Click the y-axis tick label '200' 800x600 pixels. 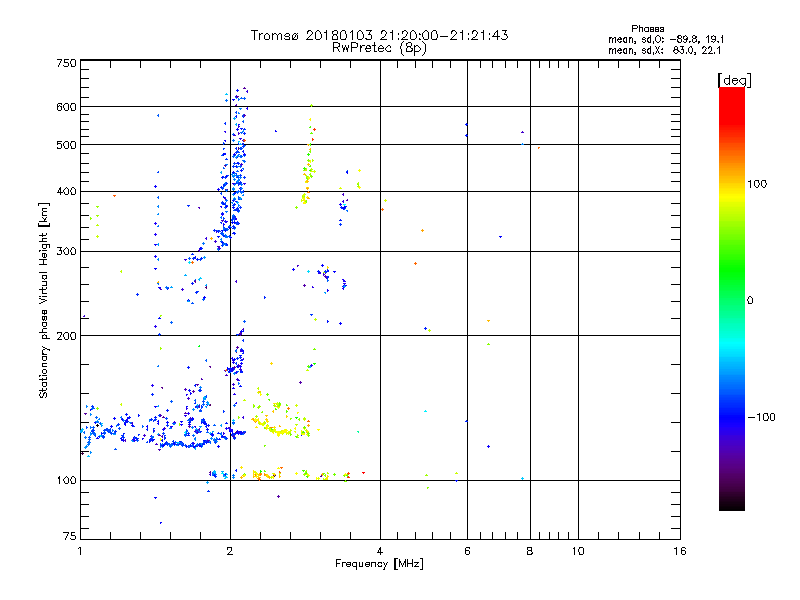66,336
